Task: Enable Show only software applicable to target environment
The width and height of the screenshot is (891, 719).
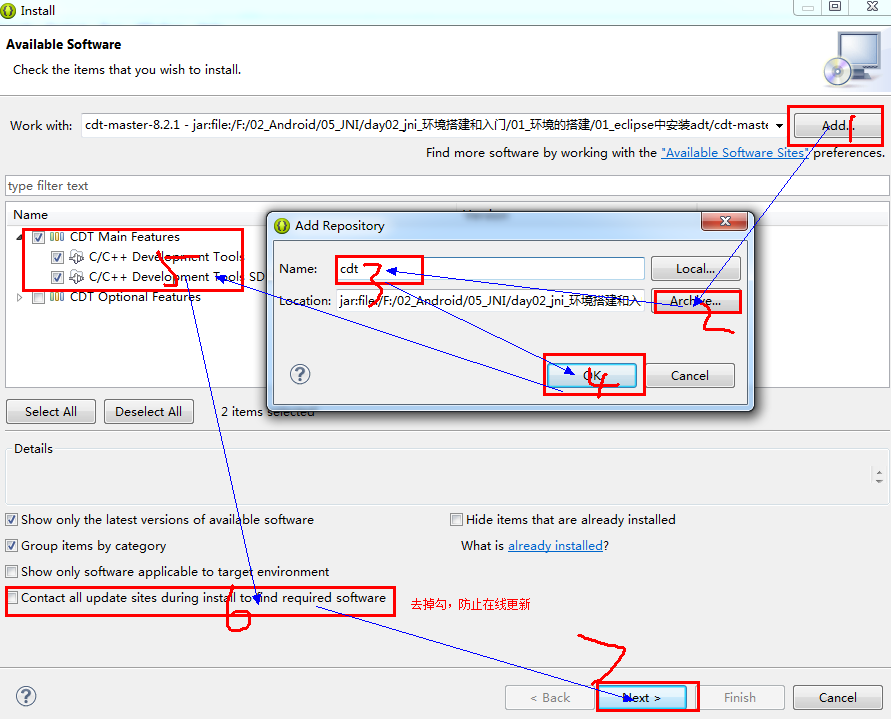Action: pyautogui.click(x=11, y=571)
